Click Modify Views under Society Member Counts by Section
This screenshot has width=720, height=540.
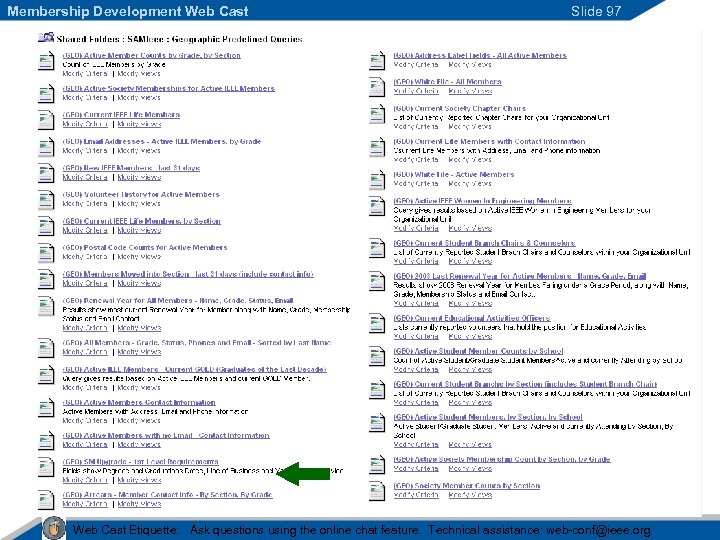pos(470,495)
